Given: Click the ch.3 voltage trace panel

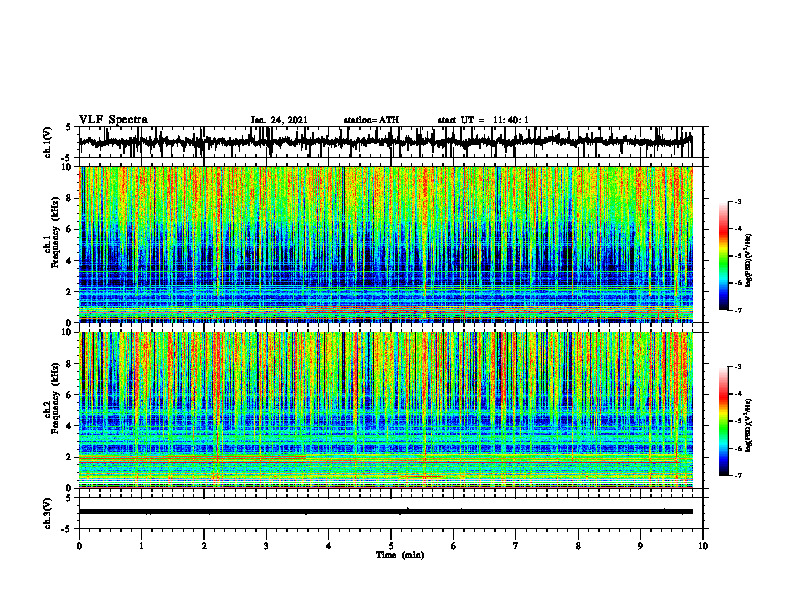Looking at the screenshot, I should click(391, 513).
